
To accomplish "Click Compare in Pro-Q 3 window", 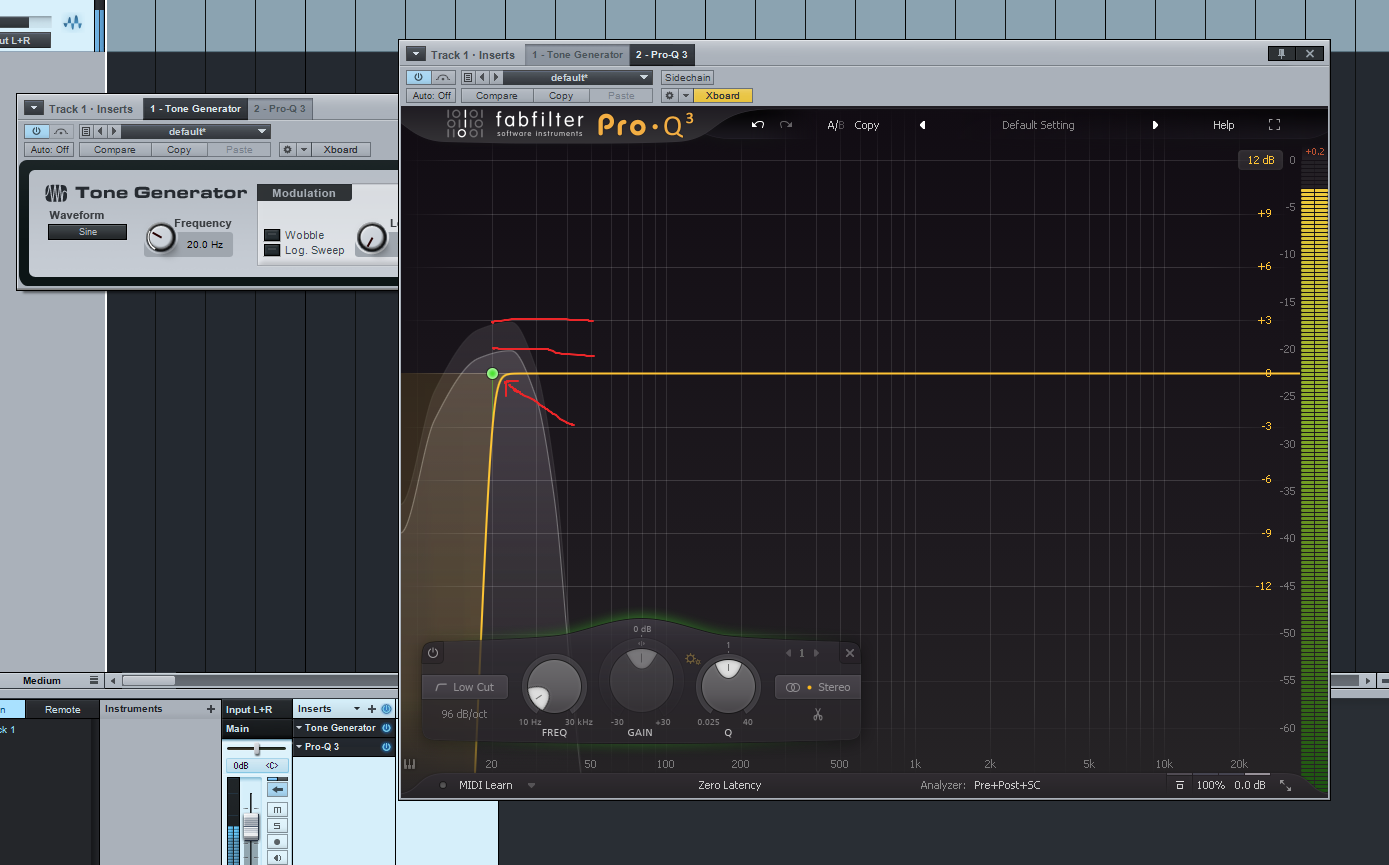I will (x=497, y=96).
